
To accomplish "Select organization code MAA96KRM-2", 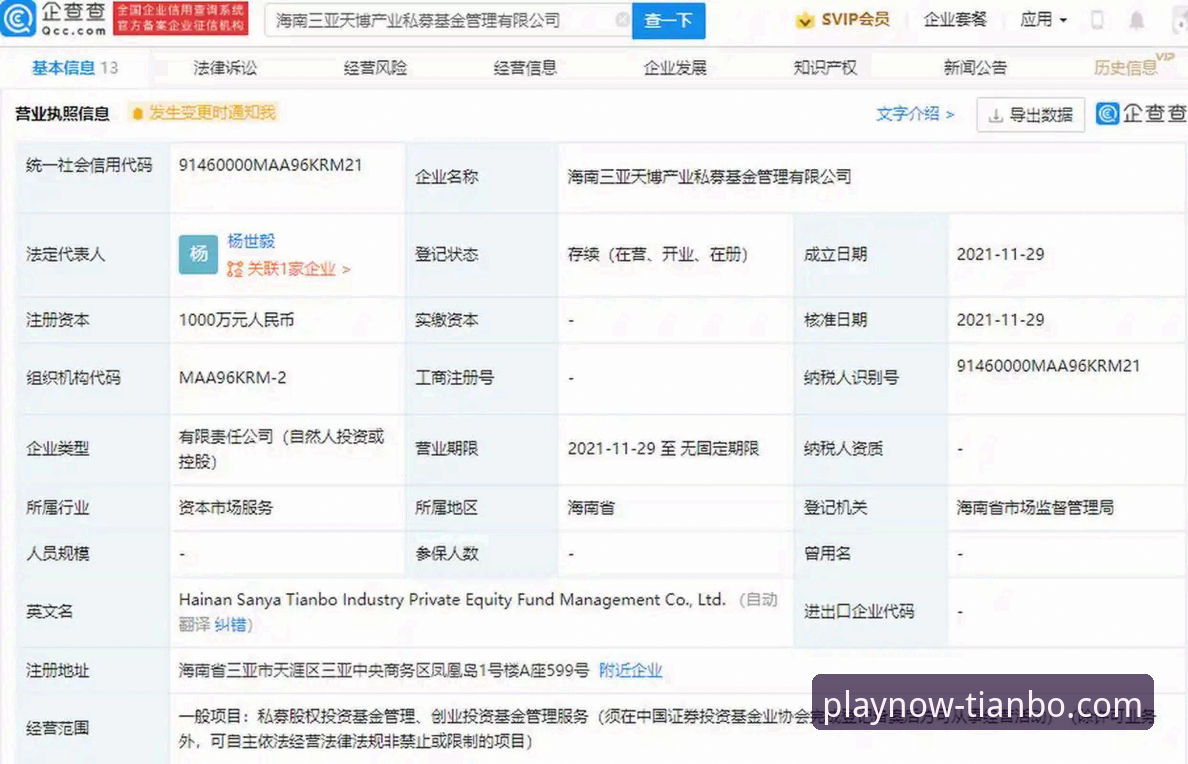I will coord(233,377).
